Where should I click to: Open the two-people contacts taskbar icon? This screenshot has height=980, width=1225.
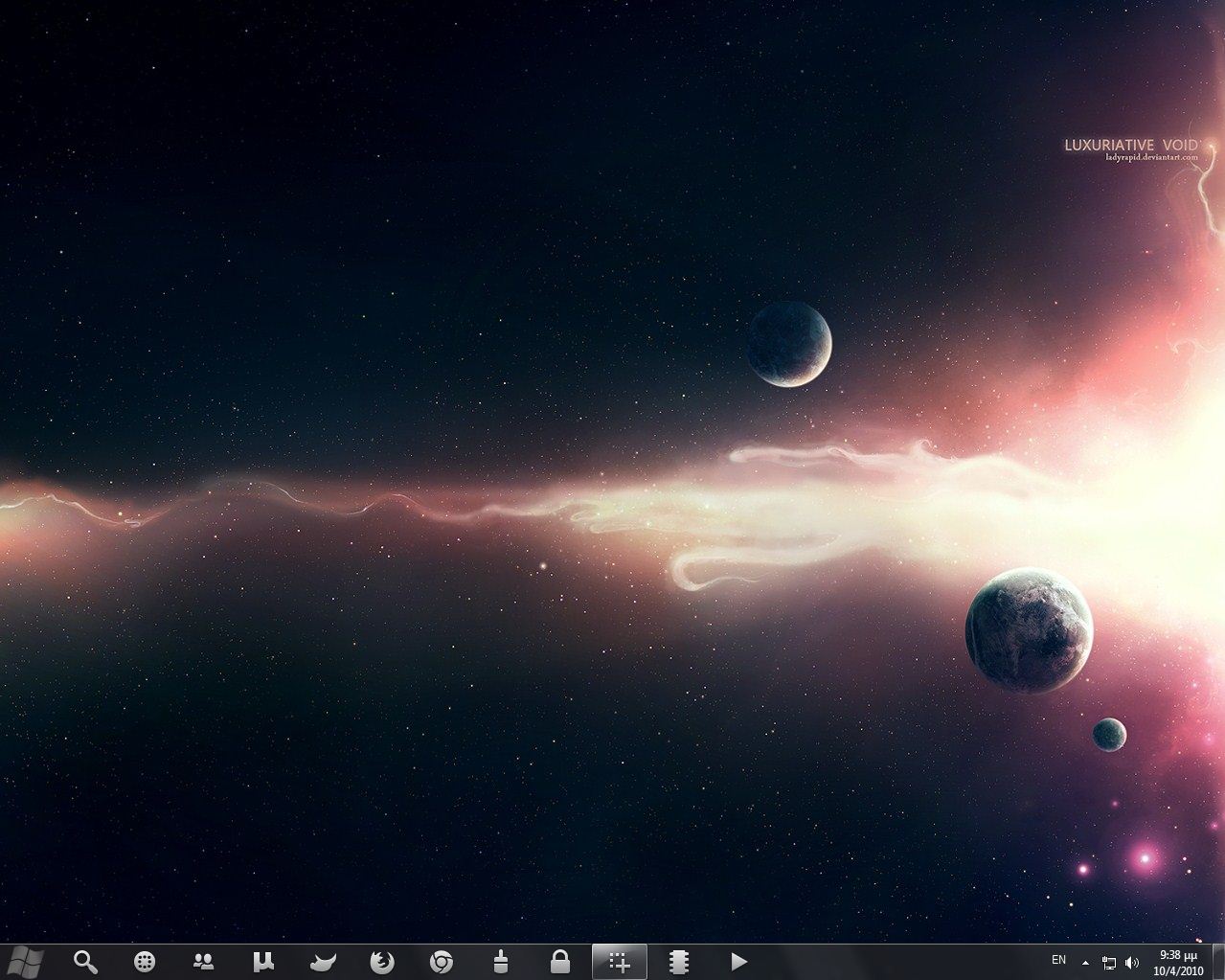[203, 961]
